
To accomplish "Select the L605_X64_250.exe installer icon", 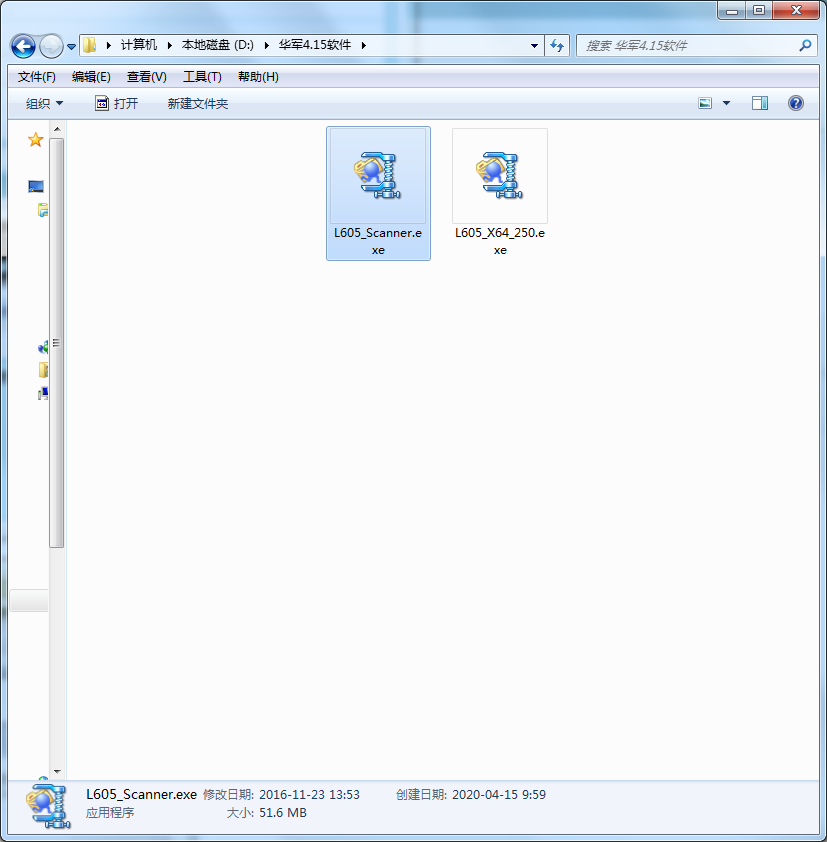I will [500, 175].
